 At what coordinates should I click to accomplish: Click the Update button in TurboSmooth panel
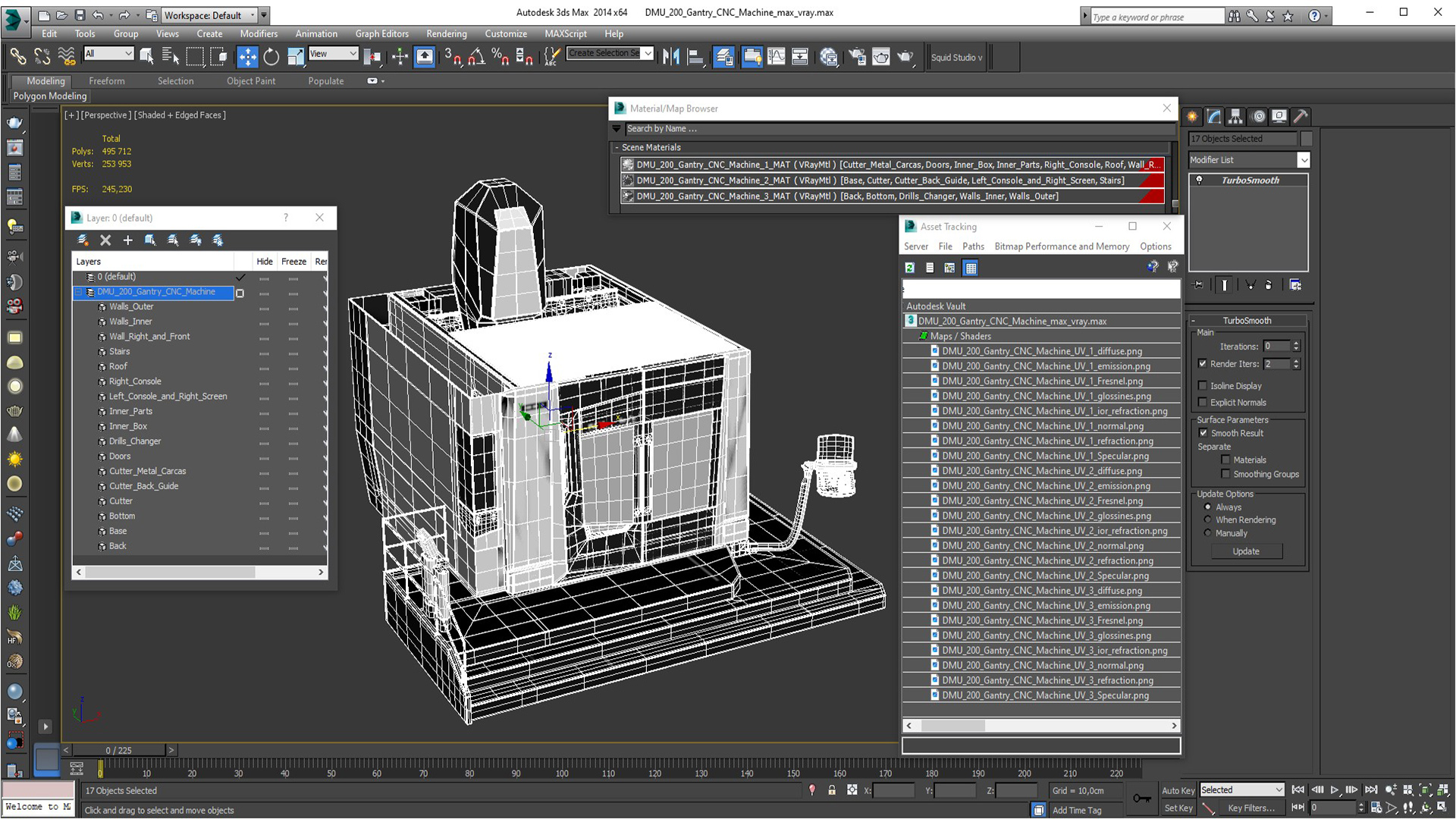(x=1247, y=551)
